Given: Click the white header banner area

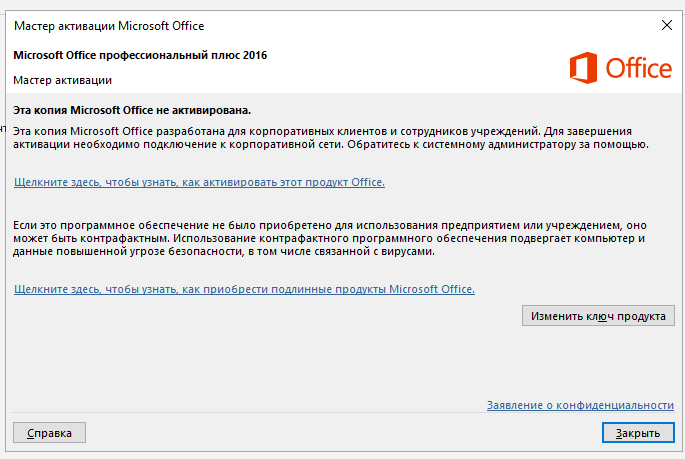Looking at the screenshot, I should point(343,68).
